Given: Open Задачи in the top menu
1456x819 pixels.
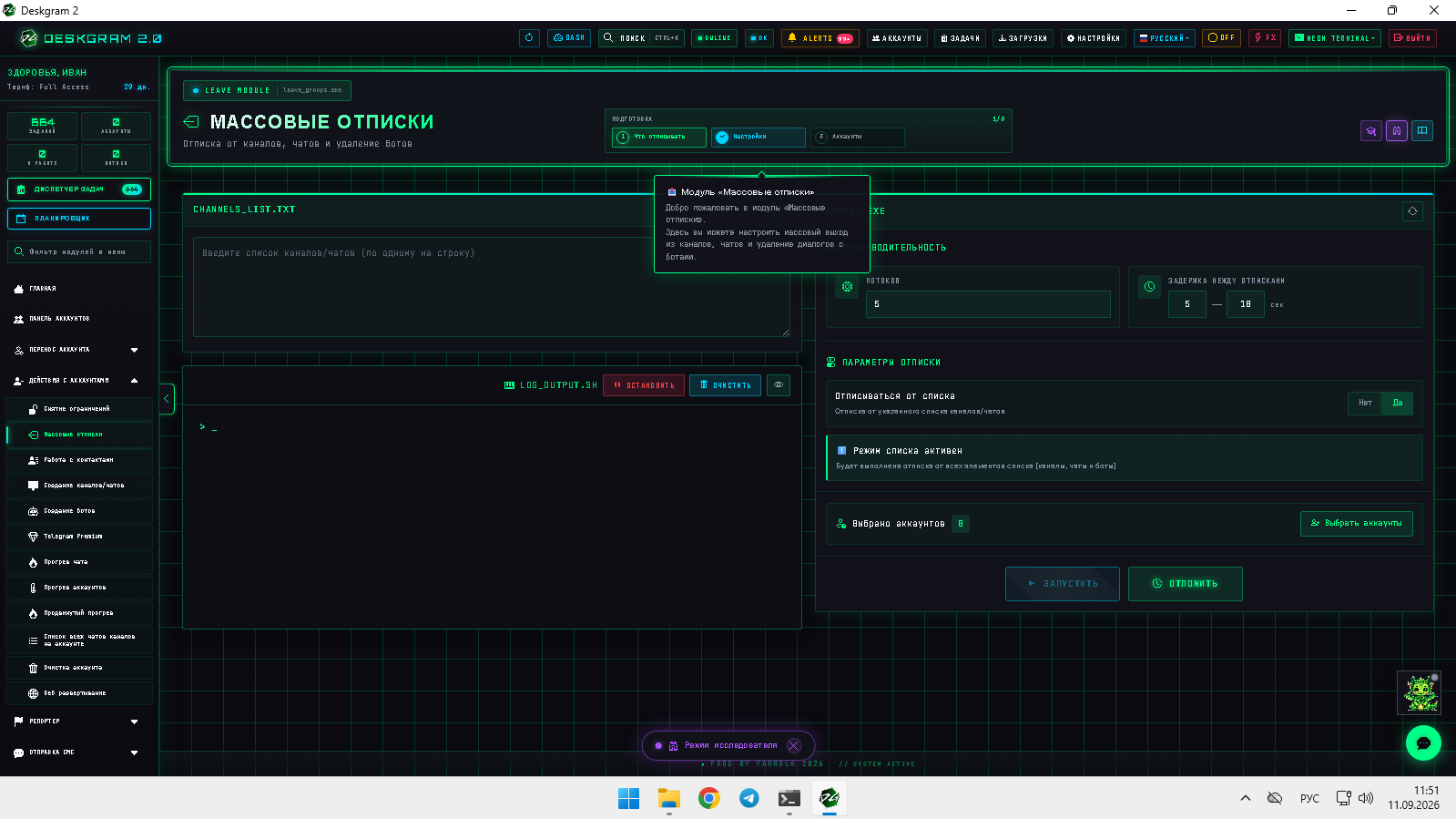Looking at the screenshot, I should pos(960,38).
